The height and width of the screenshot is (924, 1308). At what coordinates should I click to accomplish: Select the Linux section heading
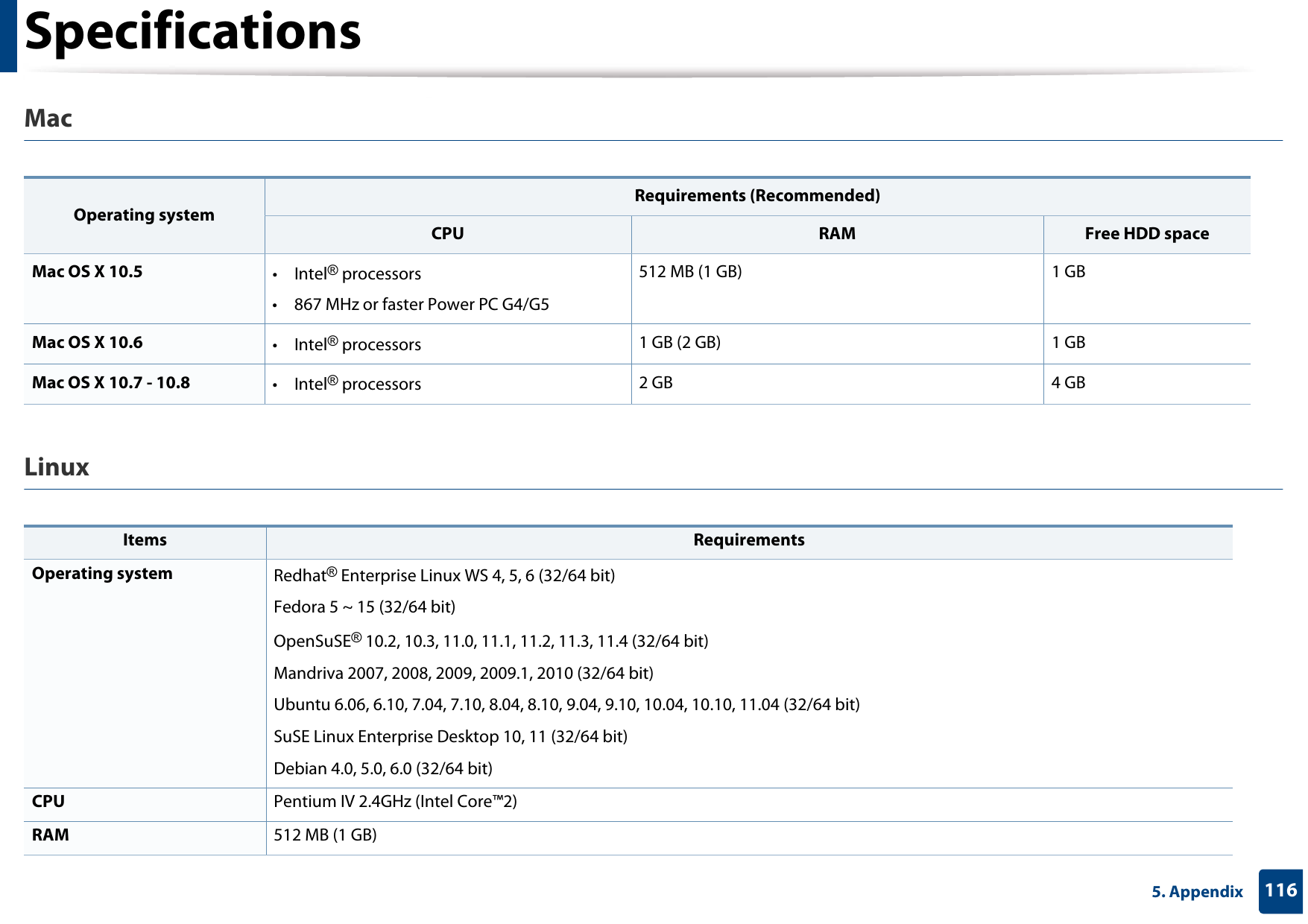pos(57,466)
